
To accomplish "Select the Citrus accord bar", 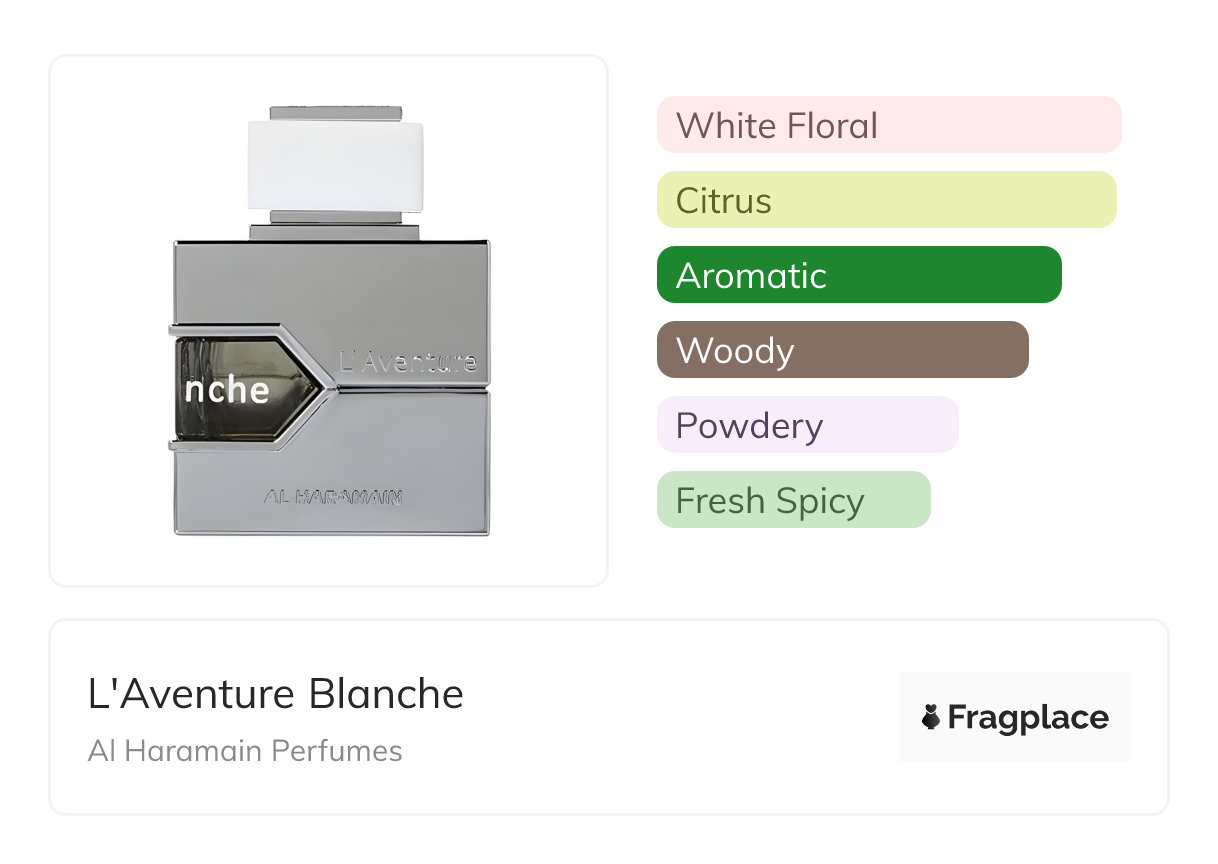I will tap(886, 200).
